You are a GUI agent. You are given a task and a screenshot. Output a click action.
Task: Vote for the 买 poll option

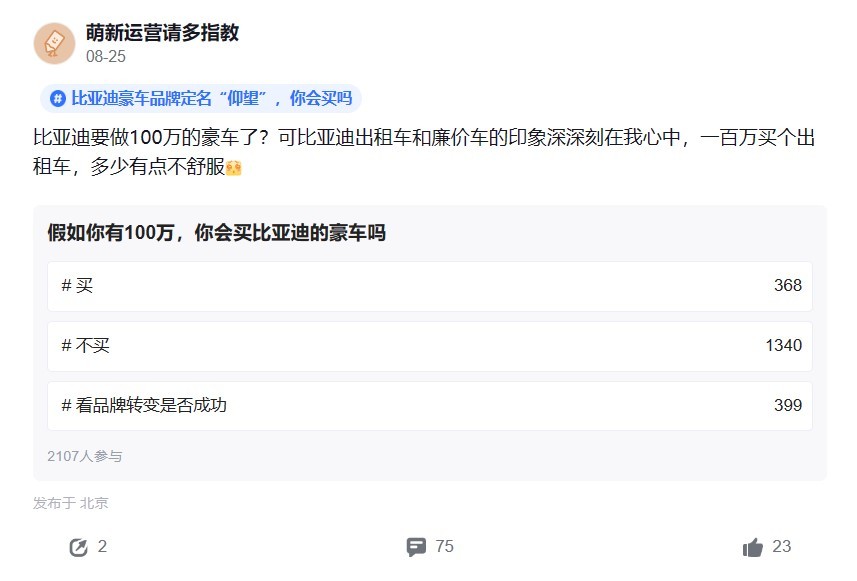[x=429, y=286]
